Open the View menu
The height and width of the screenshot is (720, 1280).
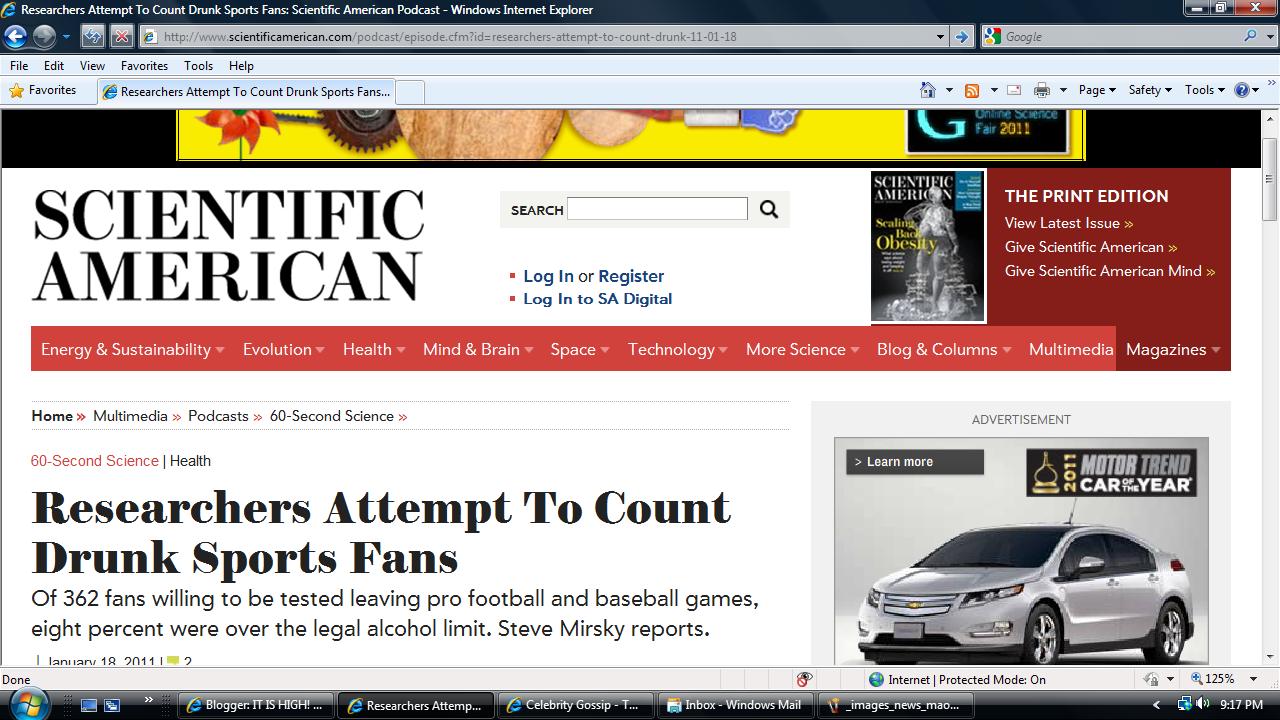(92, 65)
